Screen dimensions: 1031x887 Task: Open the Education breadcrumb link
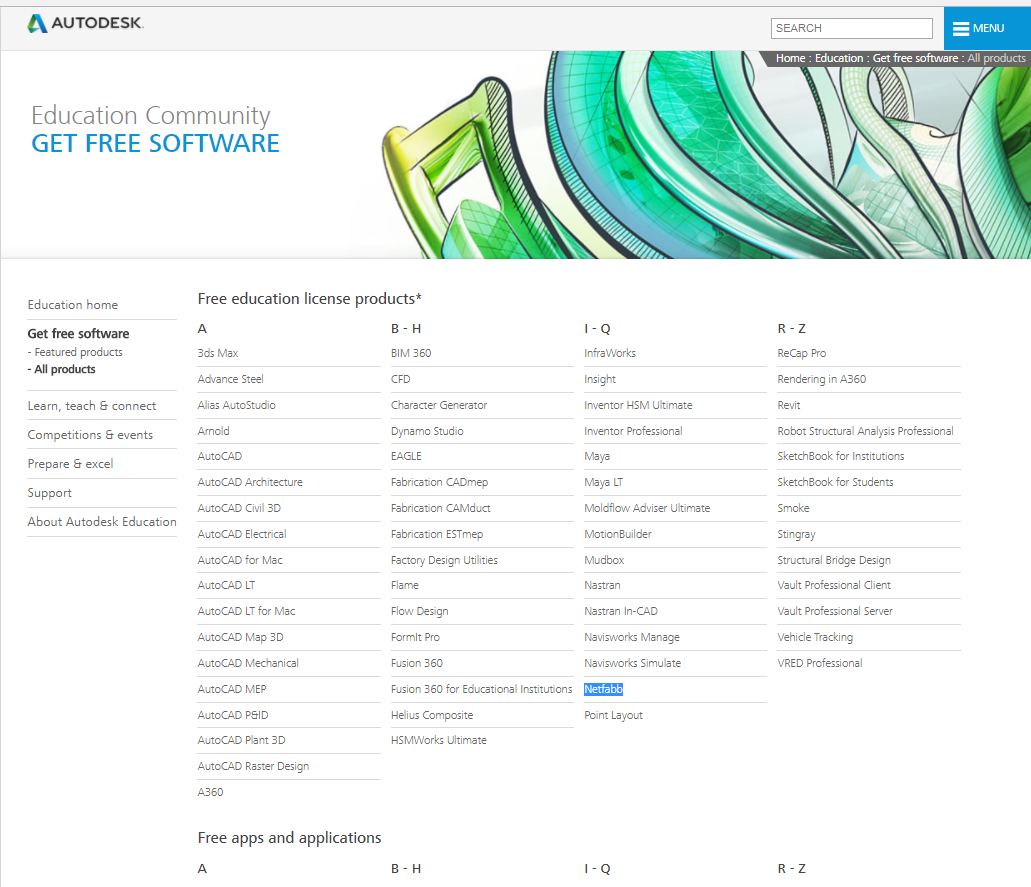[x=837, y=57]
